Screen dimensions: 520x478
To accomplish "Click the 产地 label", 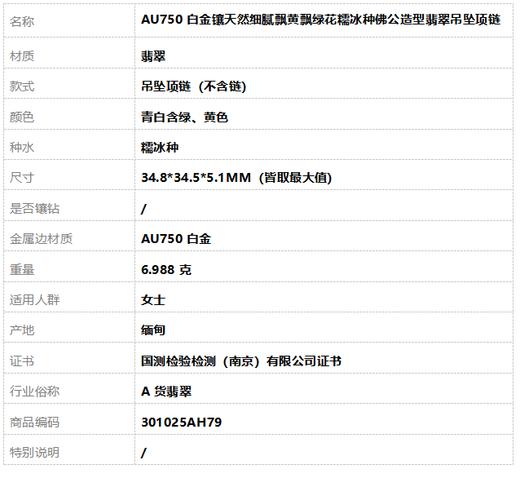I will (x=22, y=330).
